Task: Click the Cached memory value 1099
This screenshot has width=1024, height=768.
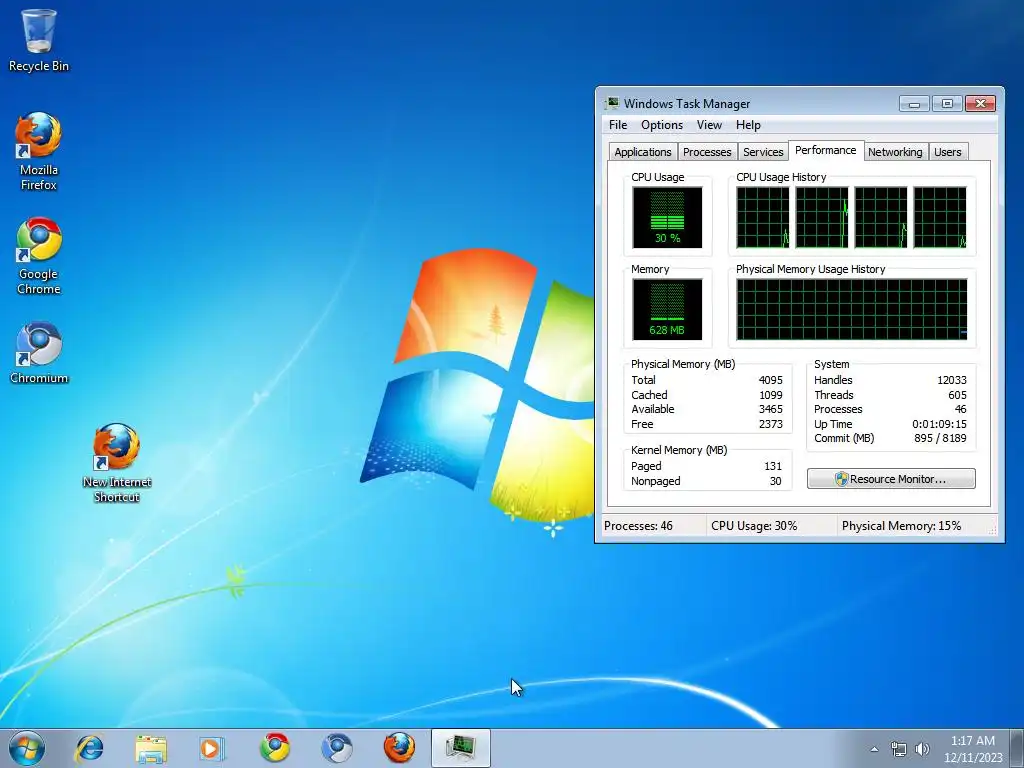Action: pos(771,395)
